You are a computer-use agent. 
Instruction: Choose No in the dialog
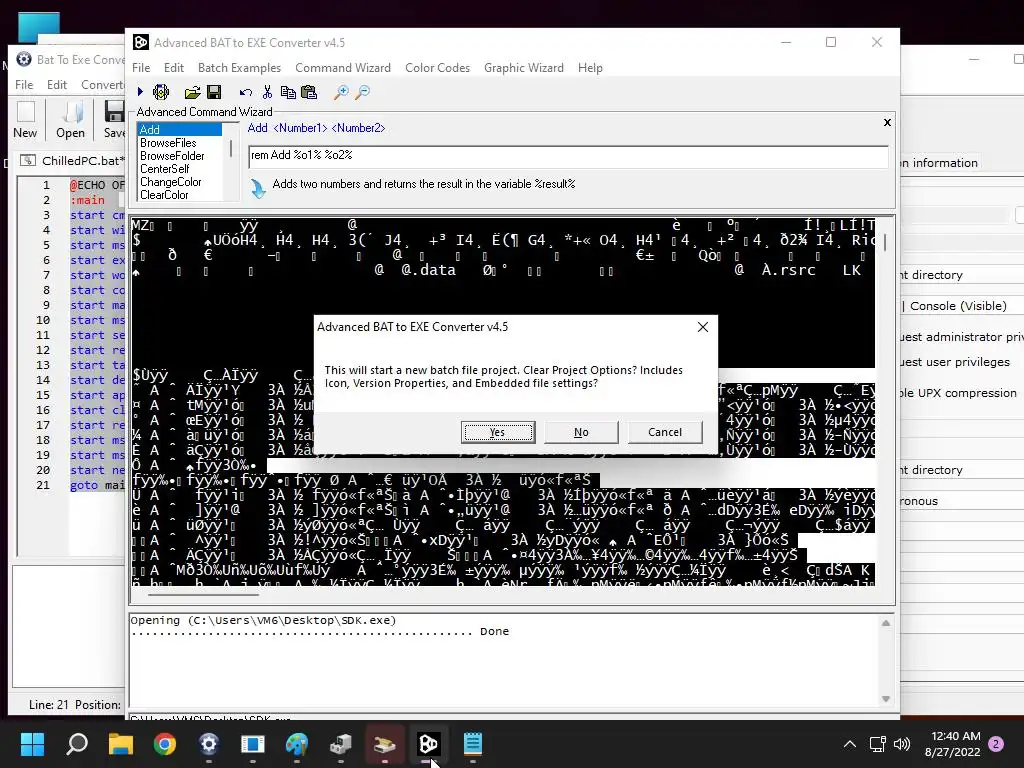click(x=581, y=432)
